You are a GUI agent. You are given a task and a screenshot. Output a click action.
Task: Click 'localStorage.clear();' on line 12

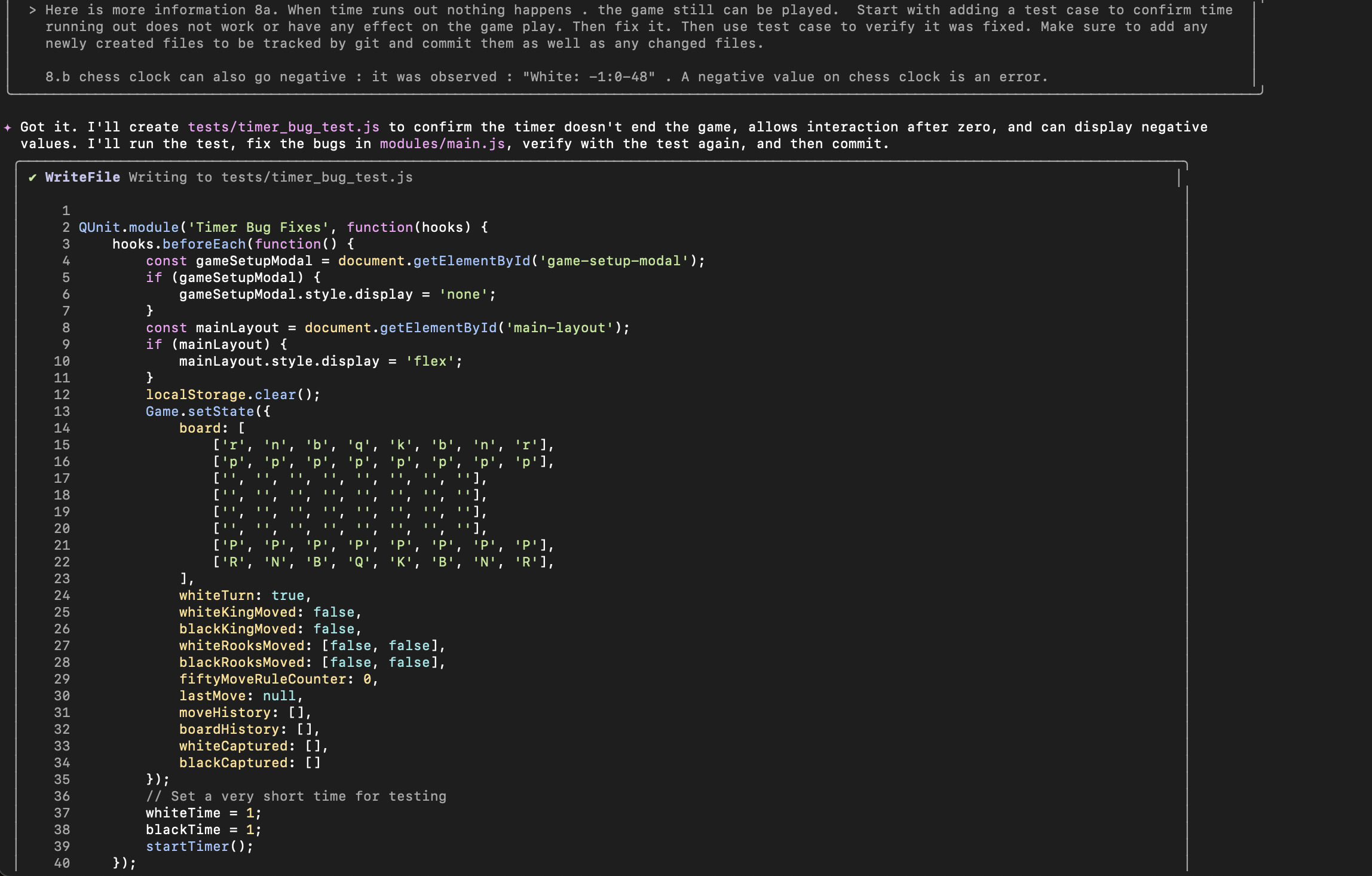[233, 395]
